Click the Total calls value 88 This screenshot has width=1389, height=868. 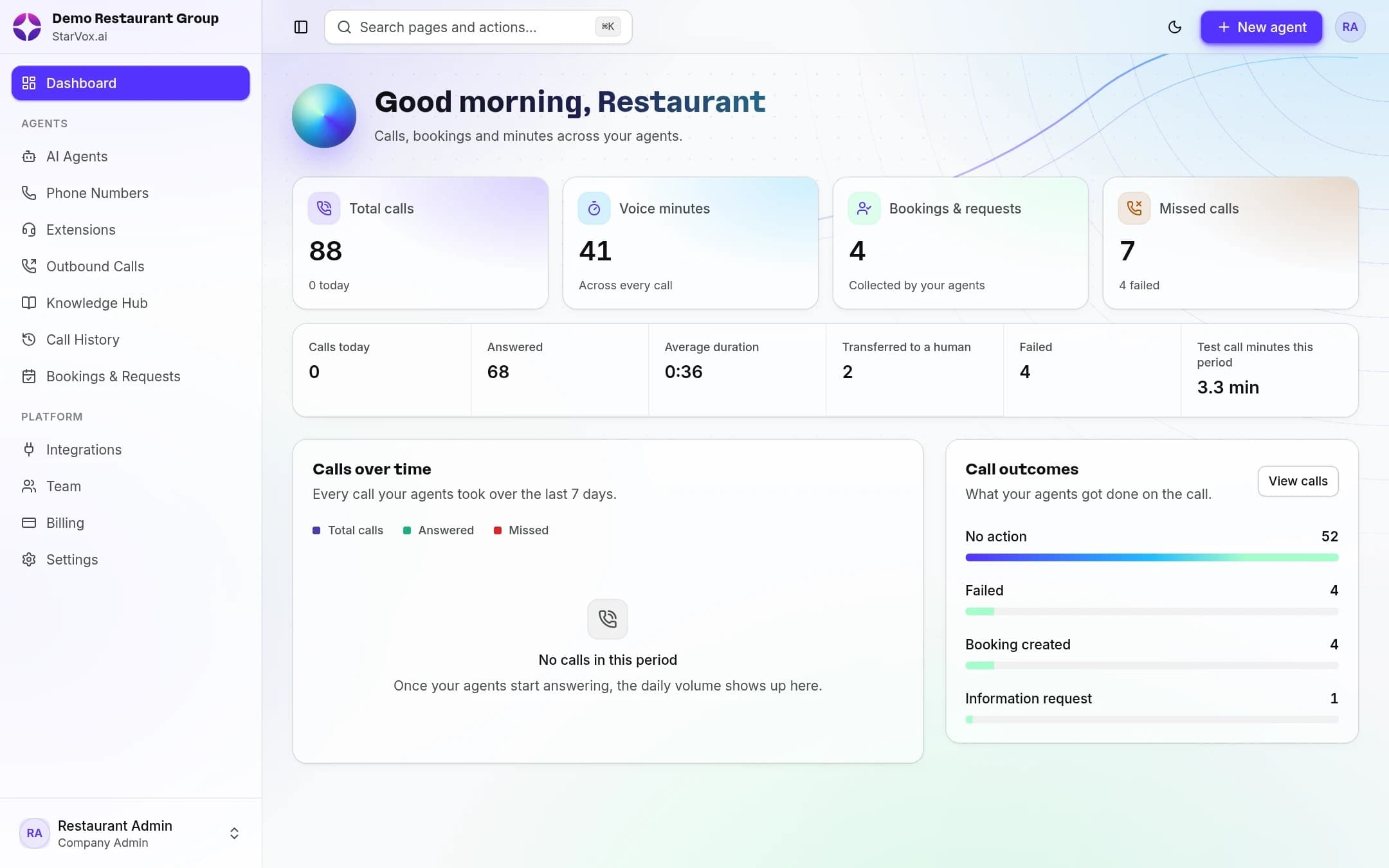click(x=325, y=251)
